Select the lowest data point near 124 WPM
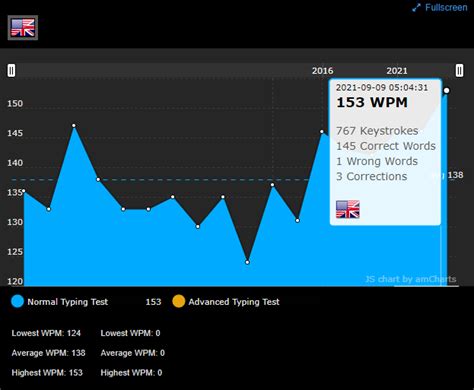 point(247,262)
